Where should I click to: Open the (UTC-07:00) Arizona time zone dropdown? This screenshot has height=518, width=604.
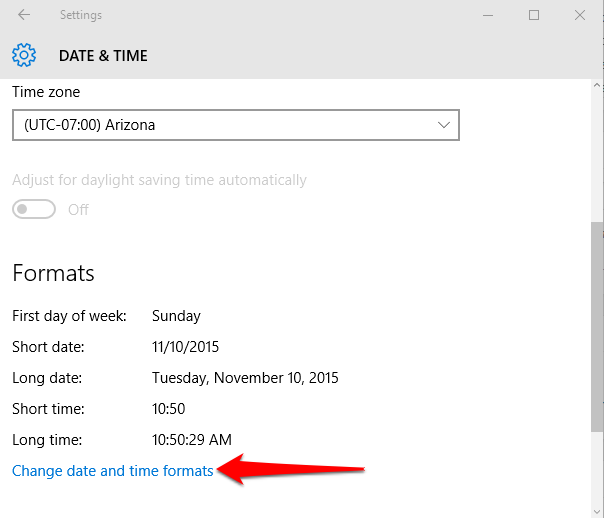point(236,125)
